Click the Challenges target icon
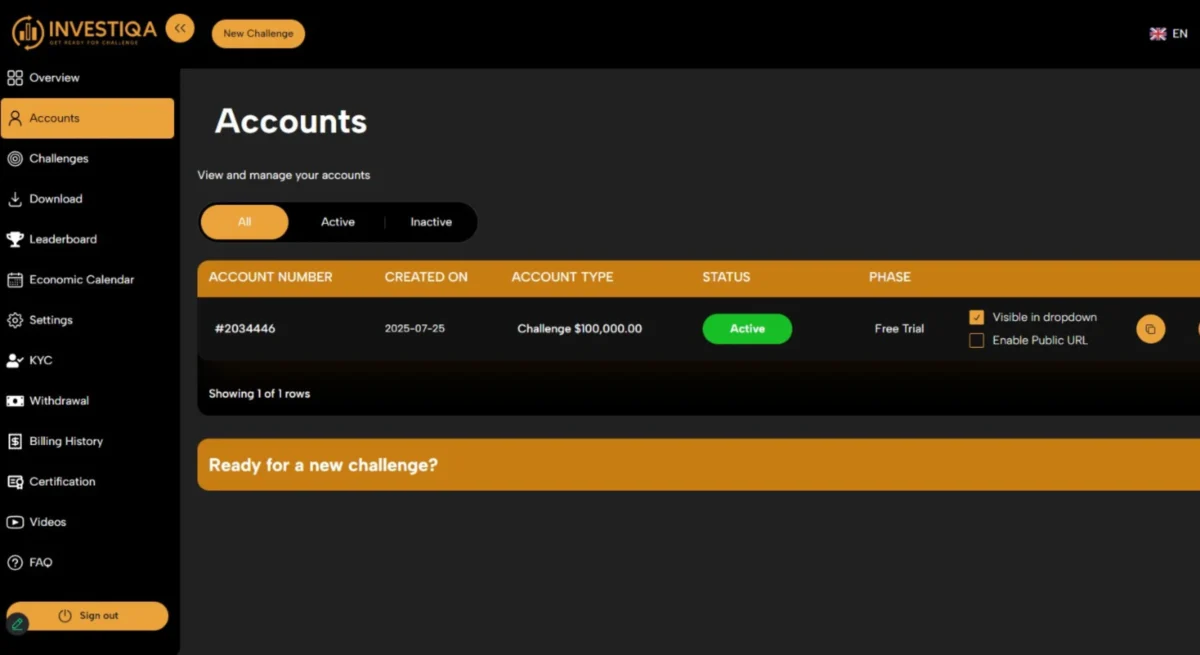This screenshot has height=655, width=1200. click(15, 159)
